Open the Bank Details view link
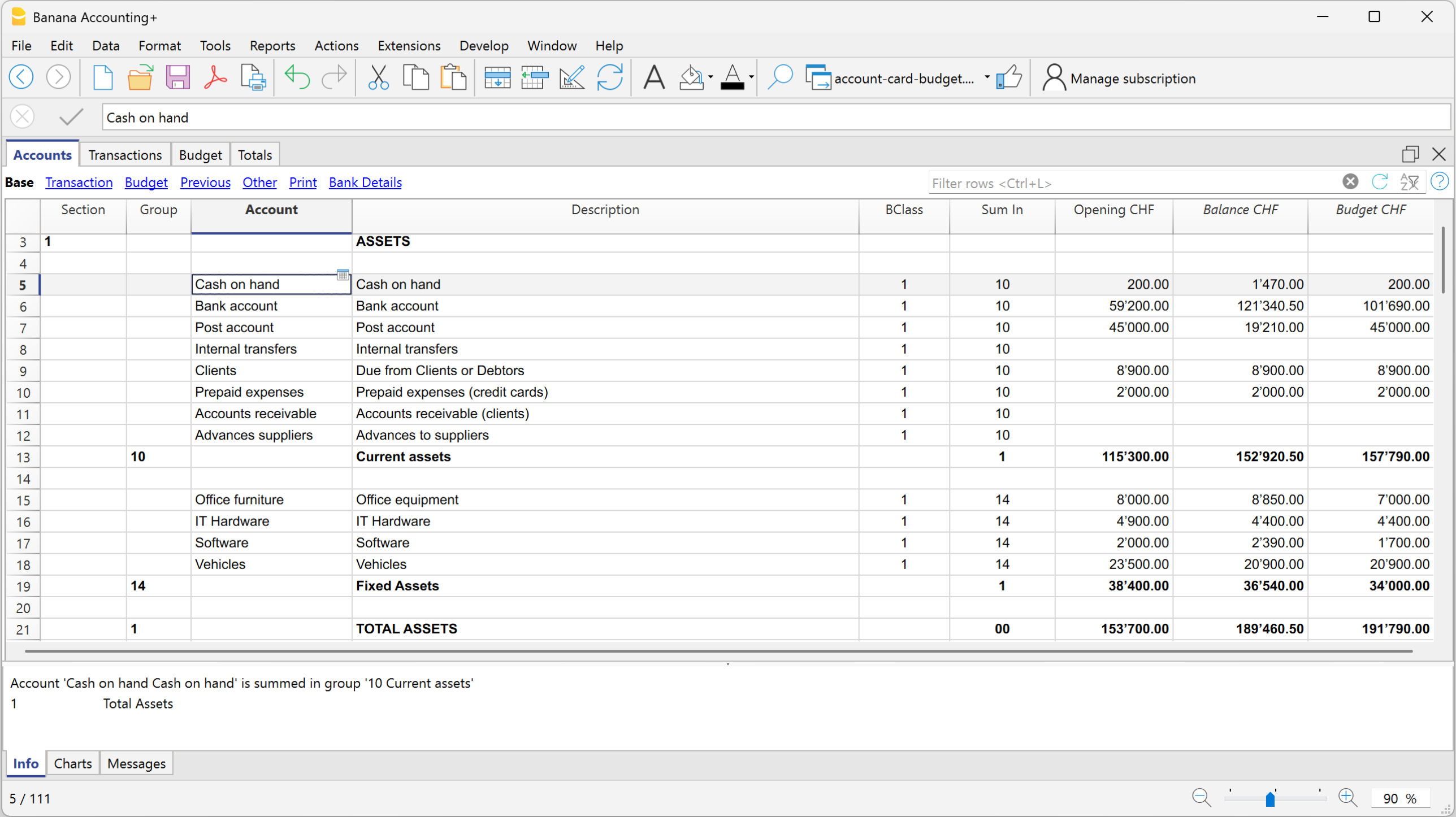1456x817 pixels. tap(365, 182)
